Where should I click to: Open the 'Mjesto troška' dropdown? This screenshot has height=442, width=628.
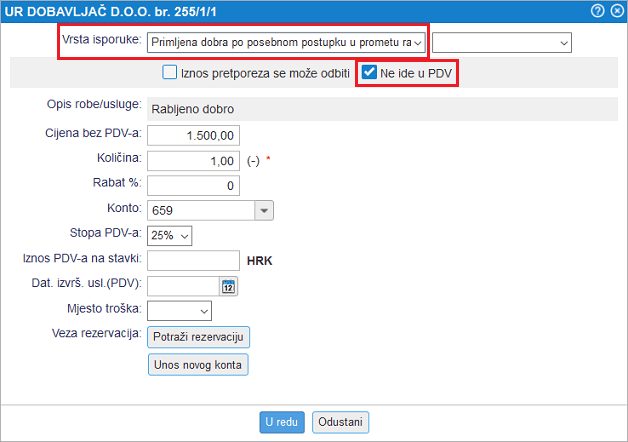coord(179,310)
